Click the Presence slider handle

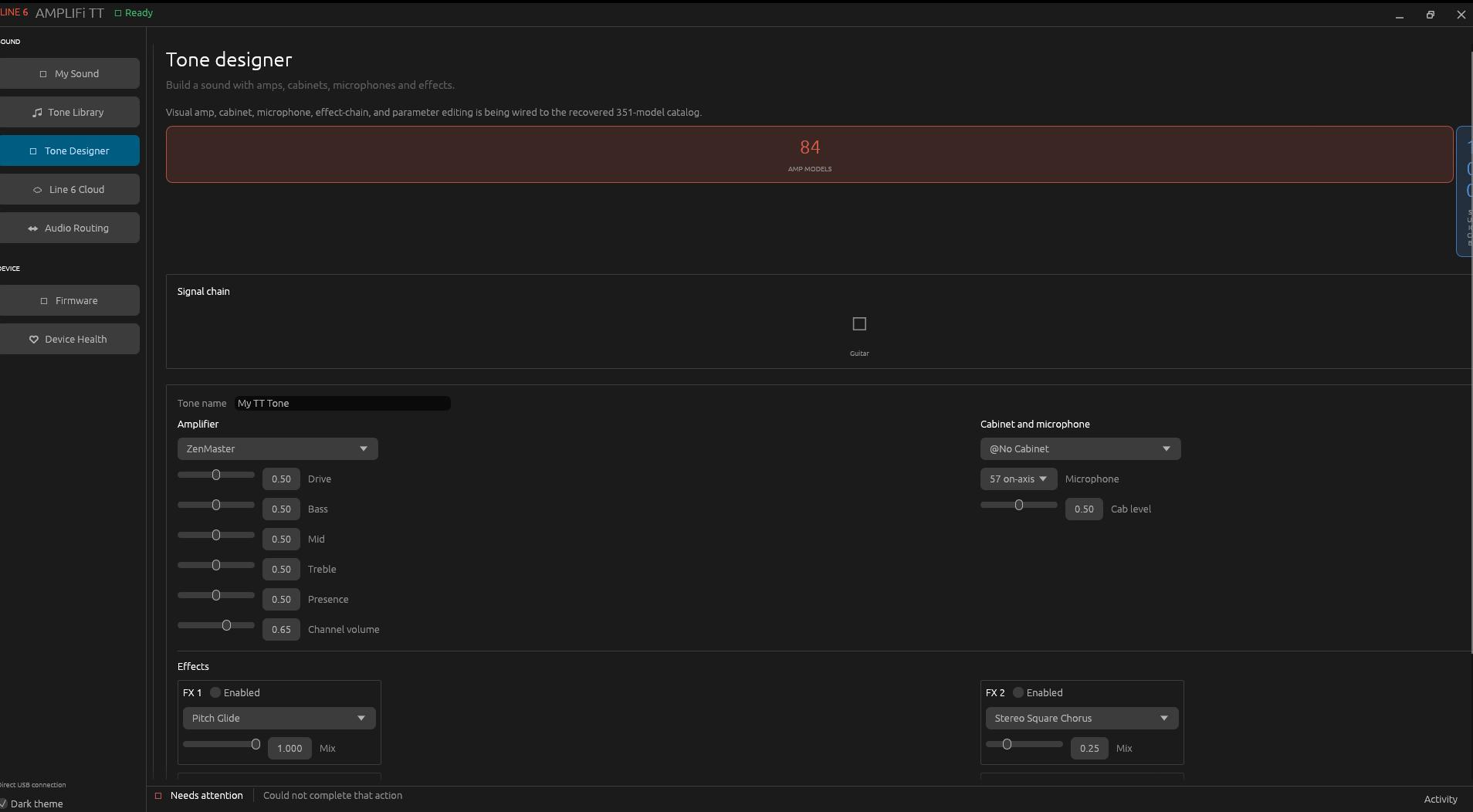coord(216,595)
